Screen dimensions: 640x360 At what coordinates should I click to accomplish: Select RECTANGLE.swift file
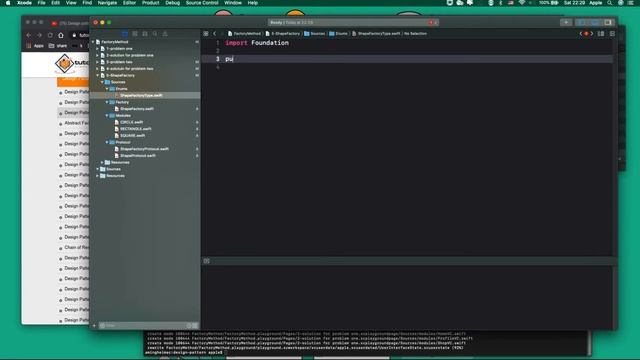pos(136,129)
